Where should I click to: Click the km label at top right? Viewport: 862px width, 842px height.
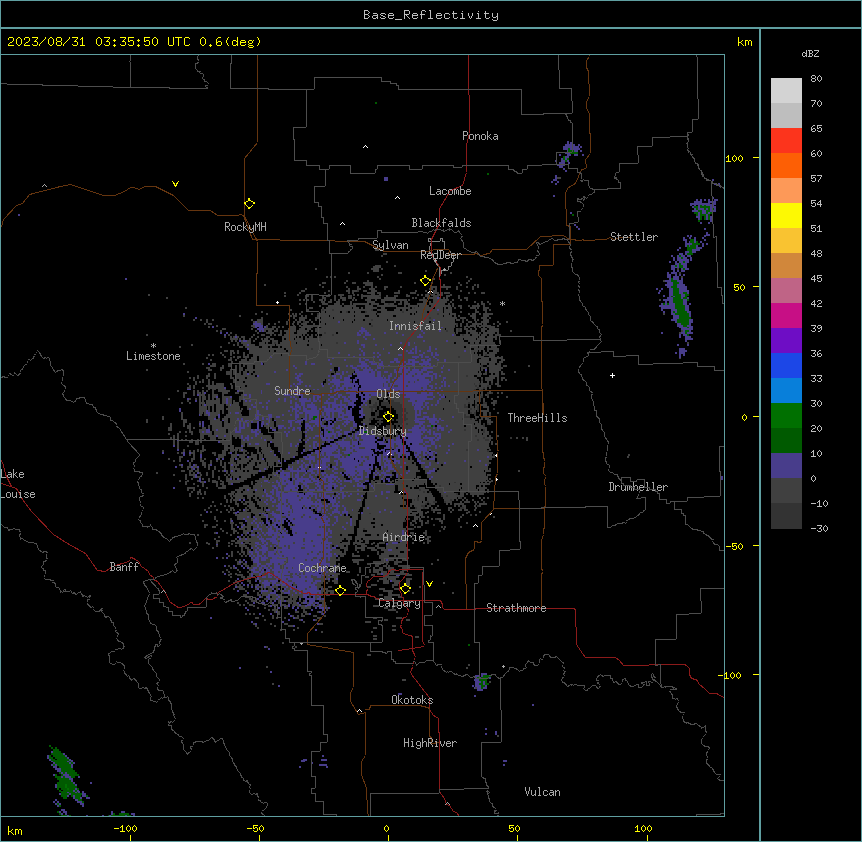pyautogui.click(x=744, y=42)
